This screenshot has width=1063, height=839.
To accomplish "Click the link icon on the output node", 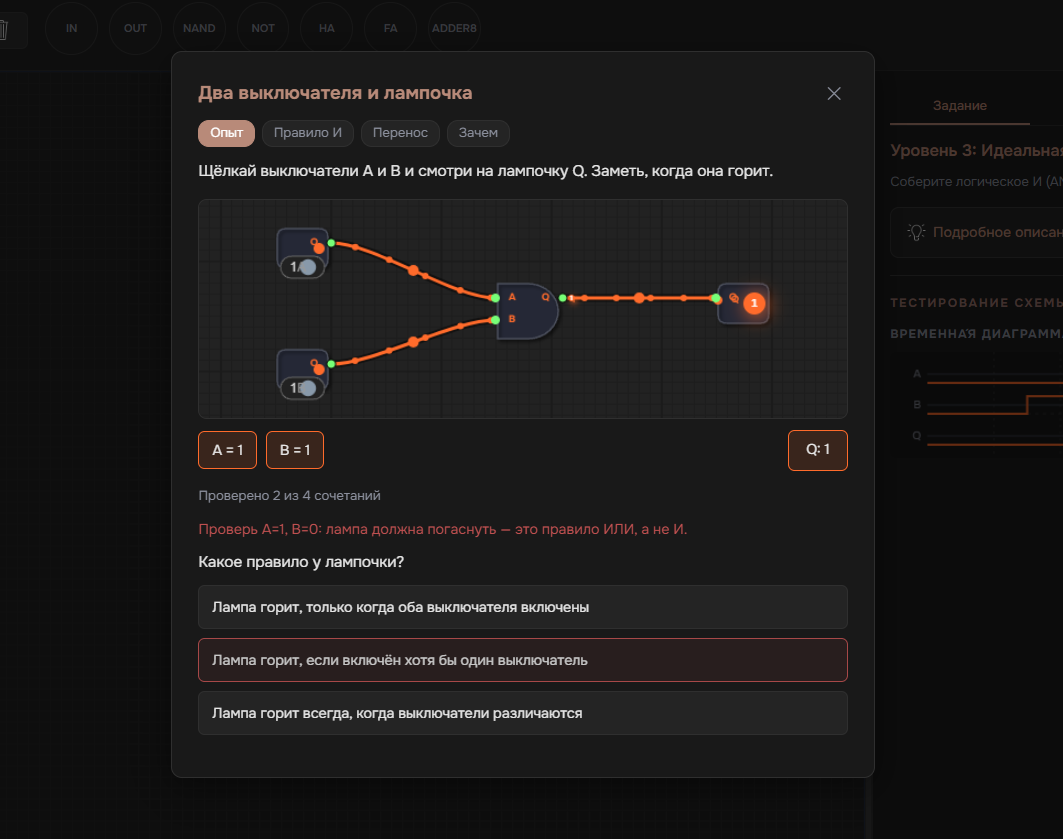I will click(734, 298).
